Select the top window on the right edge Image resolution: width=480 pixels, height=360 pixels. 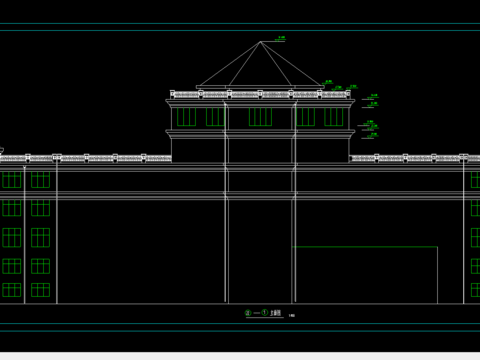point(475,180)
